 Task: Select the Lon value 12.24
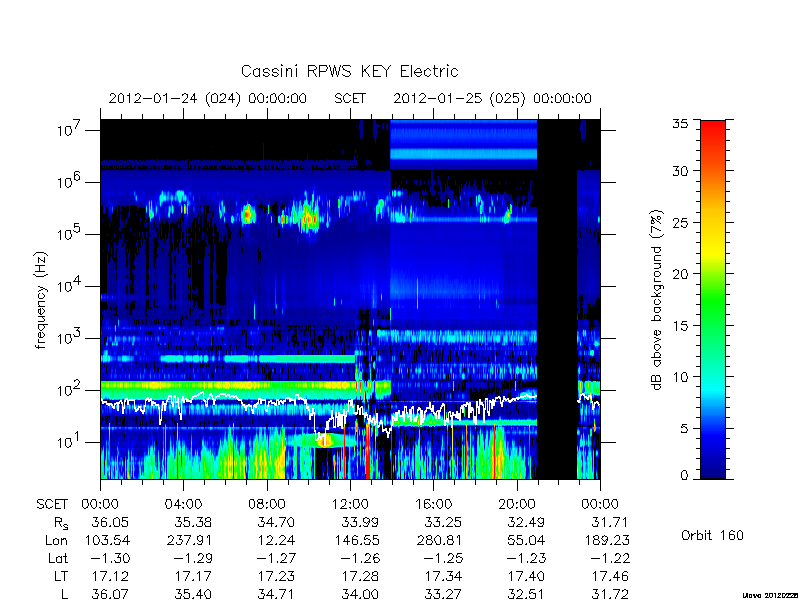(x=277, y=540)
